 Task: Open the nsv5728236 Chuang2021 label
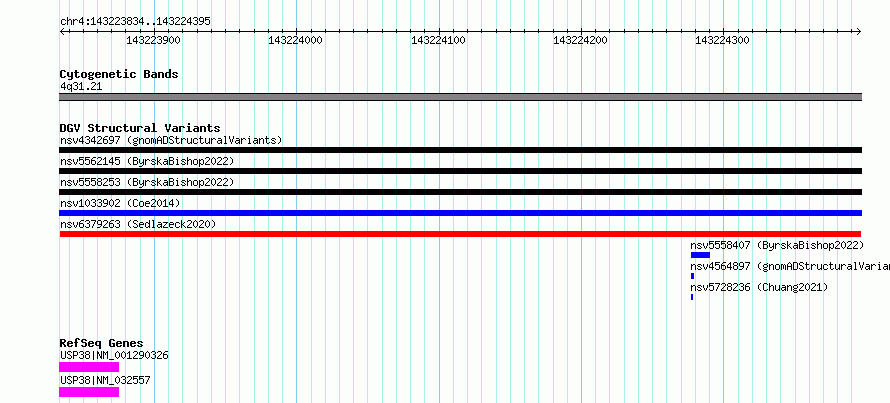pos(759,287)
